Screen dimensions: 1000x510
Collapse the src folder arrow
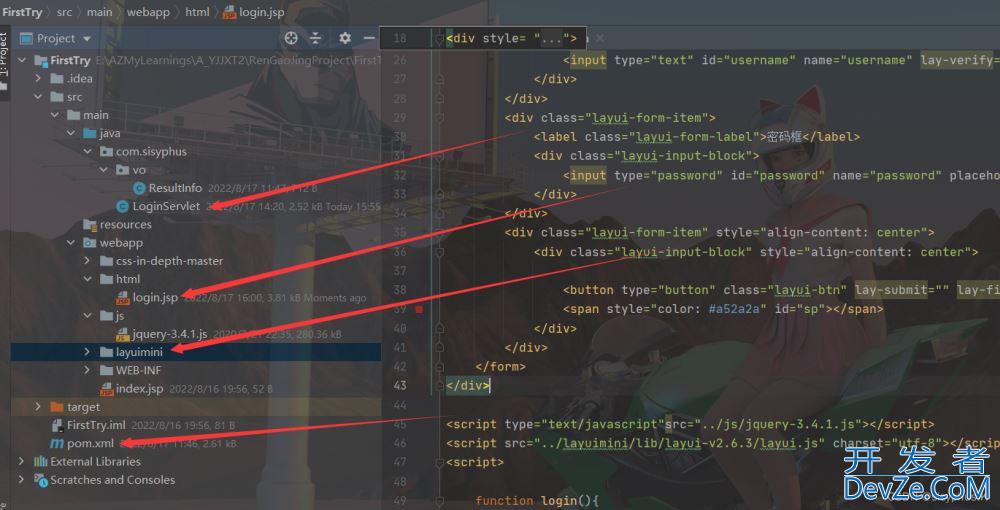[x=38, y=97]
